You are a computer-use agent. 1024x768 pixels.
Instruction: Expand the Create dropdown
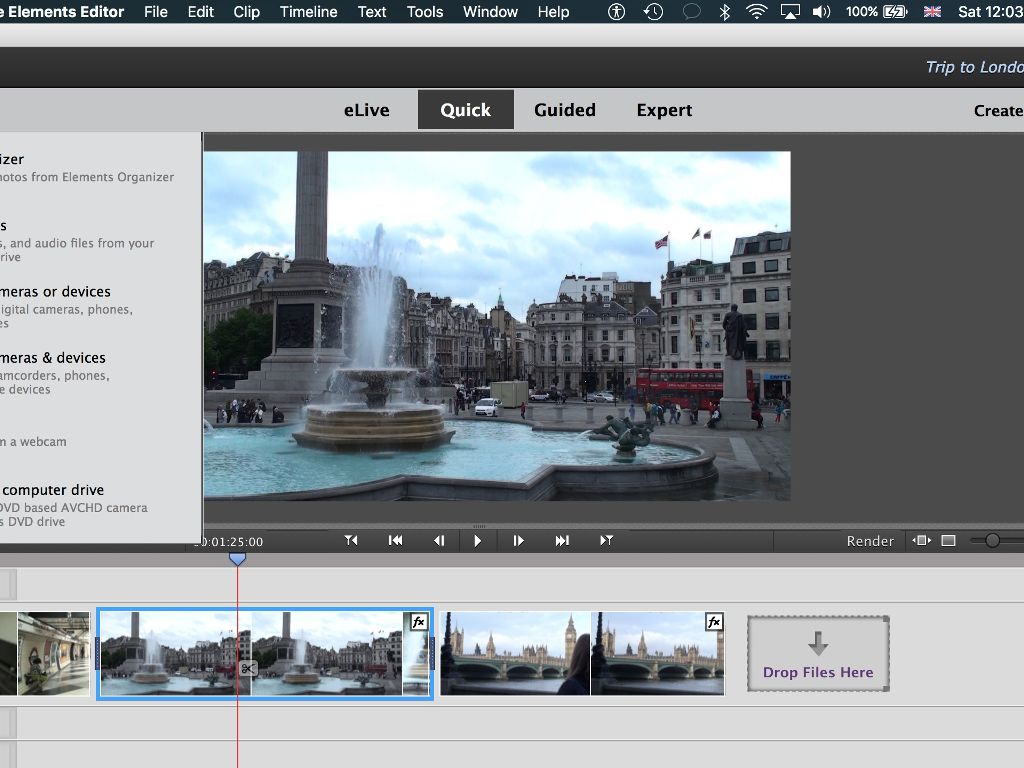click(998, 110)
